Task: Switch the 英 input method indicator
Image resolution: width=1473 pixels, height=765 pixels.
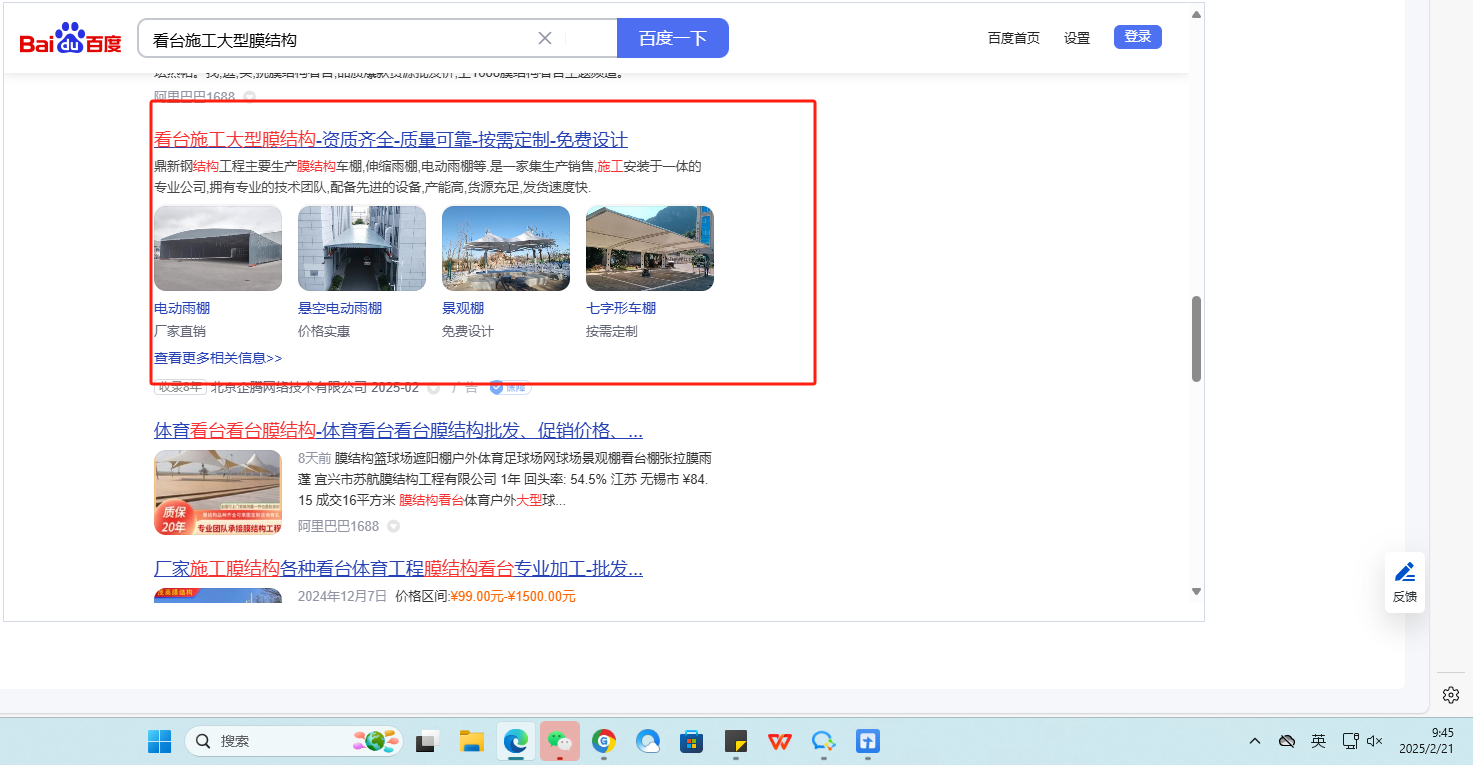Action: [1318, 741]
